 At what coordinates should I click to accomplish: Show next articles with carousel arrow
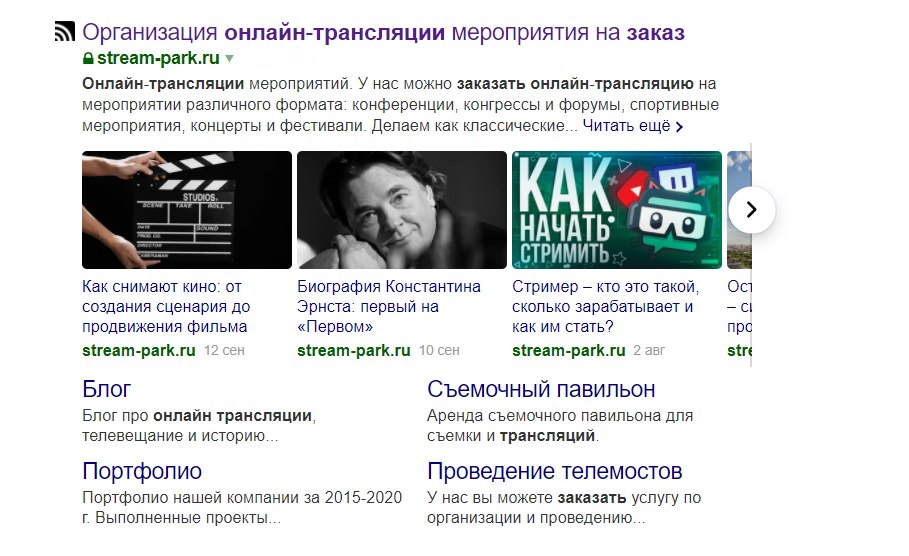pos(751,209)
